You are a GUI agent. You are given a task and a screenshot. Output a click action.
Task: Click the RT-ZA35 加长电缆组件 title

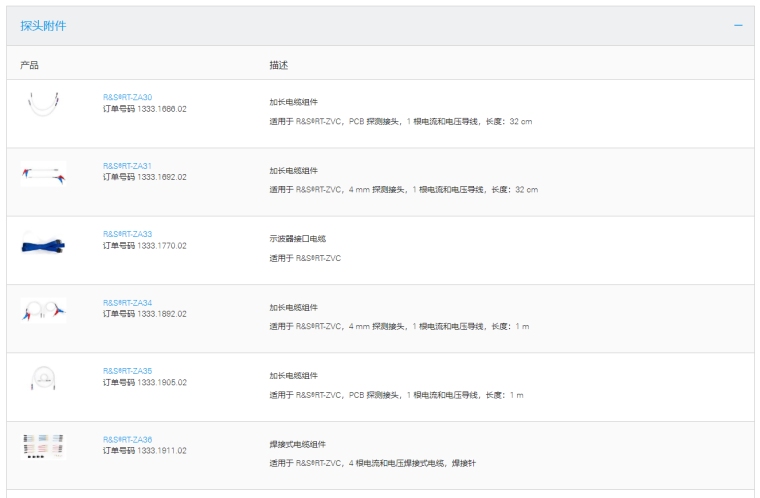294,376
